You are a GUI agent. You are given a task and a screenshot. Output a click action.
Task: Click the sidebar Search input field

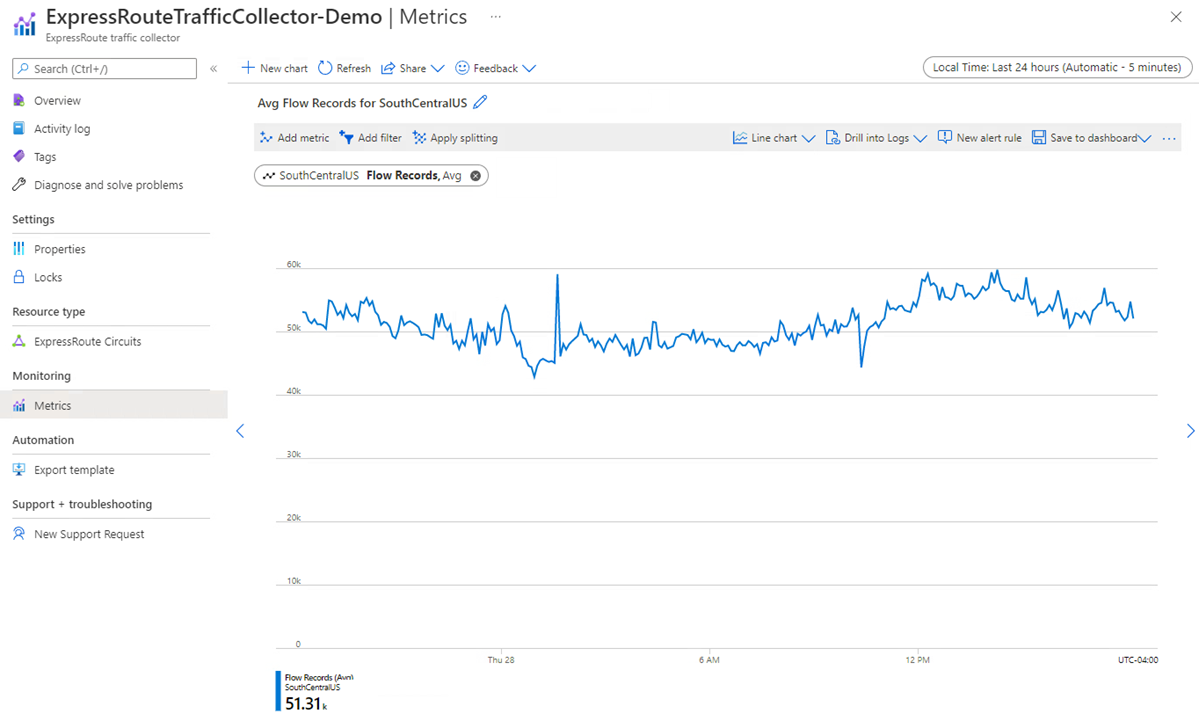point(105,69)
